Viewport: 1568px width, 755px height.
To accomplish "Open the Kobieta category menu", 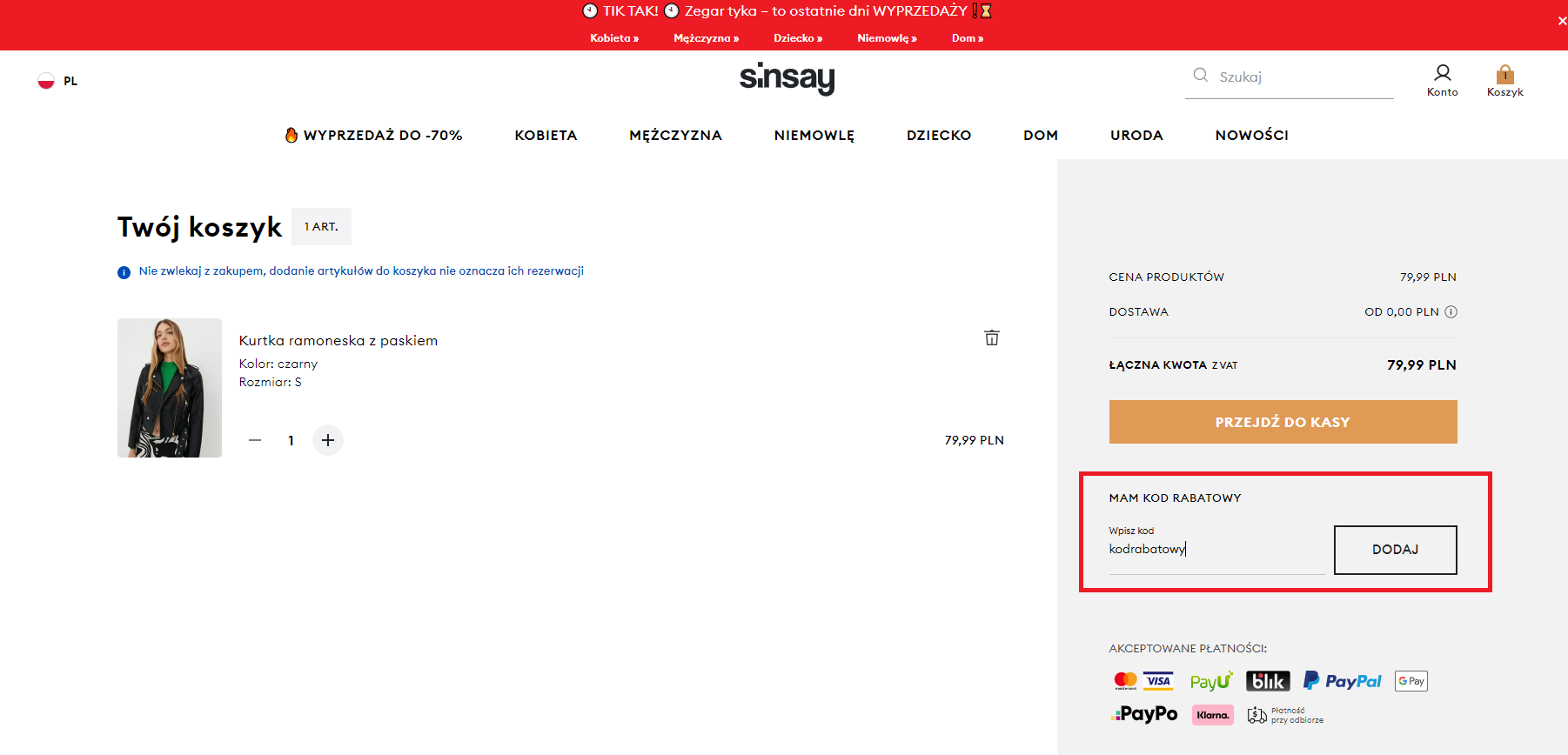I will (546, 136).
